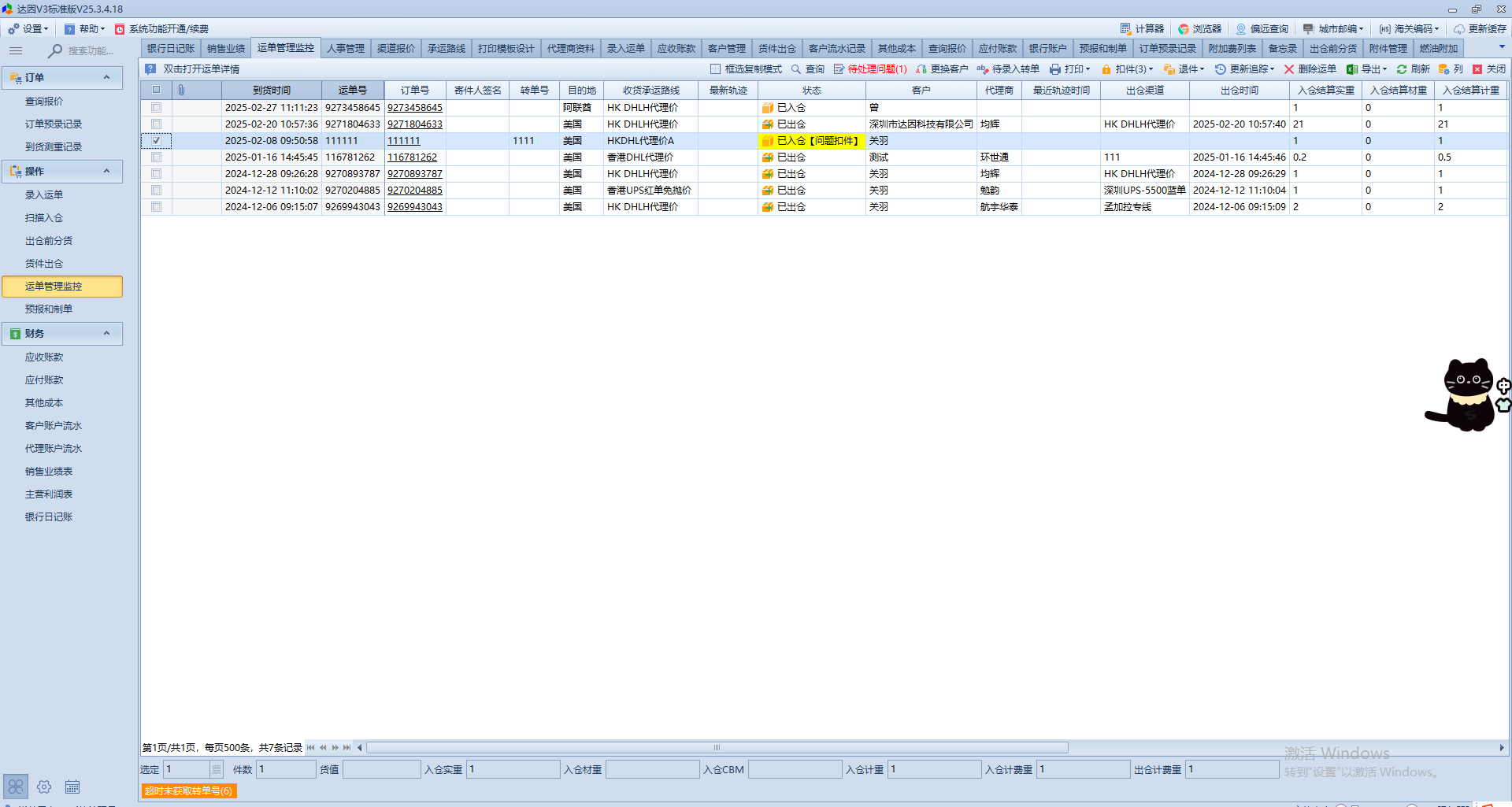
Task: Toggle the select-all checkbox in table header
Action: 156,91
